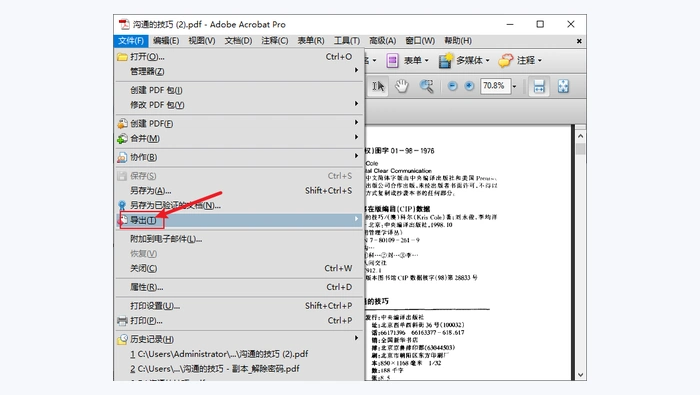Click the 协作 icon
Viewport: 700px width, 395px height.
122,157
